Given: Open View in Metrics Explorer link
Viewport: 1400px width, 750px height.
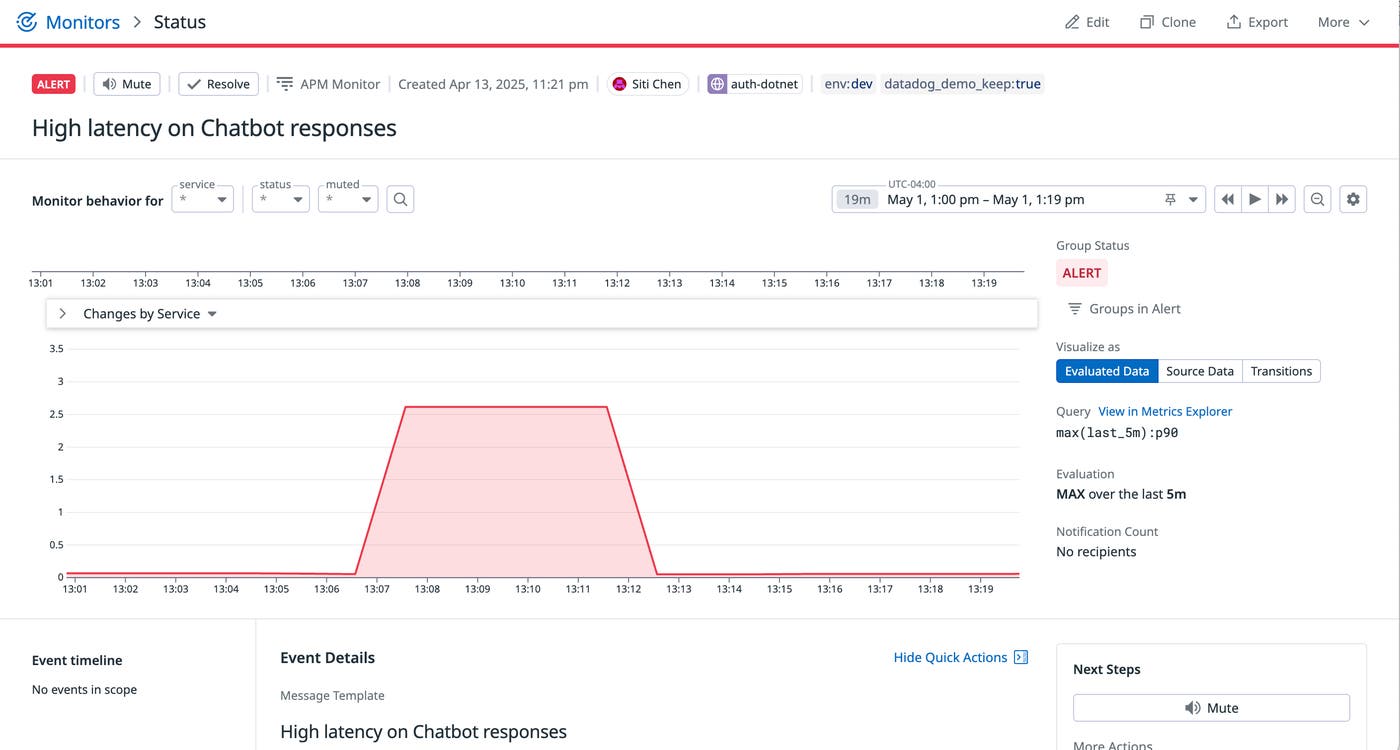Looking at the screenshot, I should point(1165,411).
